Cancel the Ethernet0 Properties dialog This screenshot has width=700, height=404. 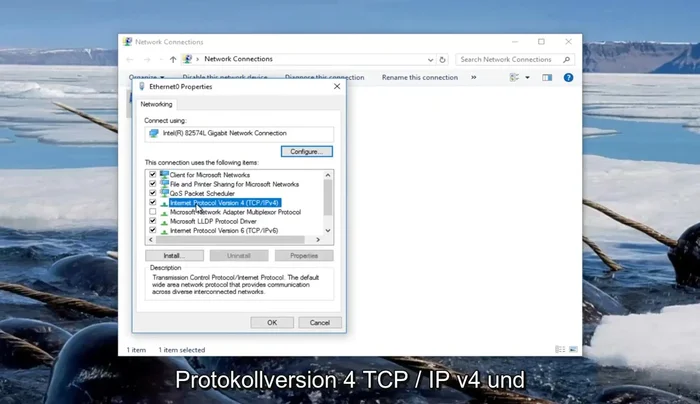coord(320,323)
